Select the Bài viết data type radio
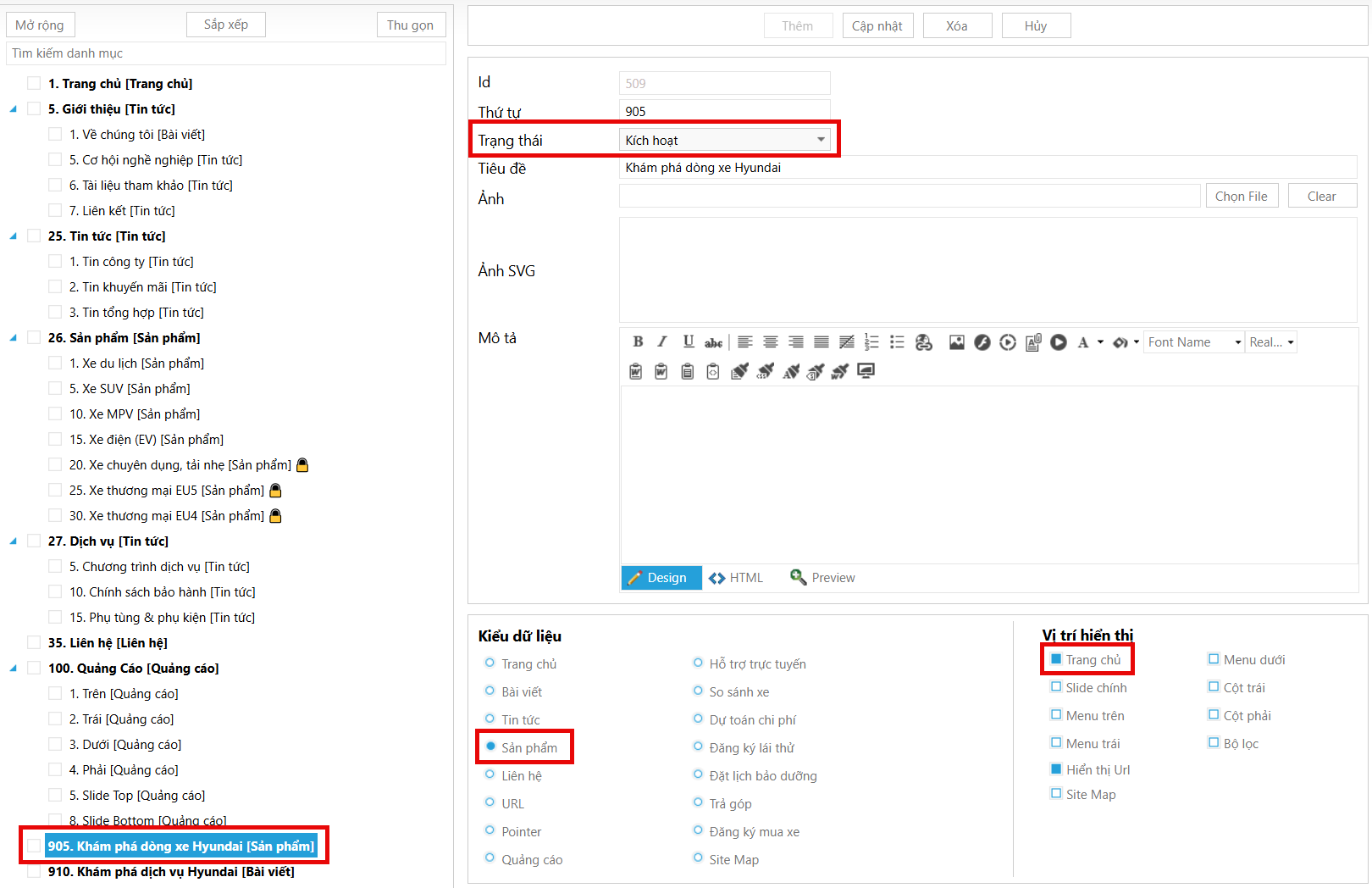This screenshot has height=888, width=1372. [x=490, y=691]
